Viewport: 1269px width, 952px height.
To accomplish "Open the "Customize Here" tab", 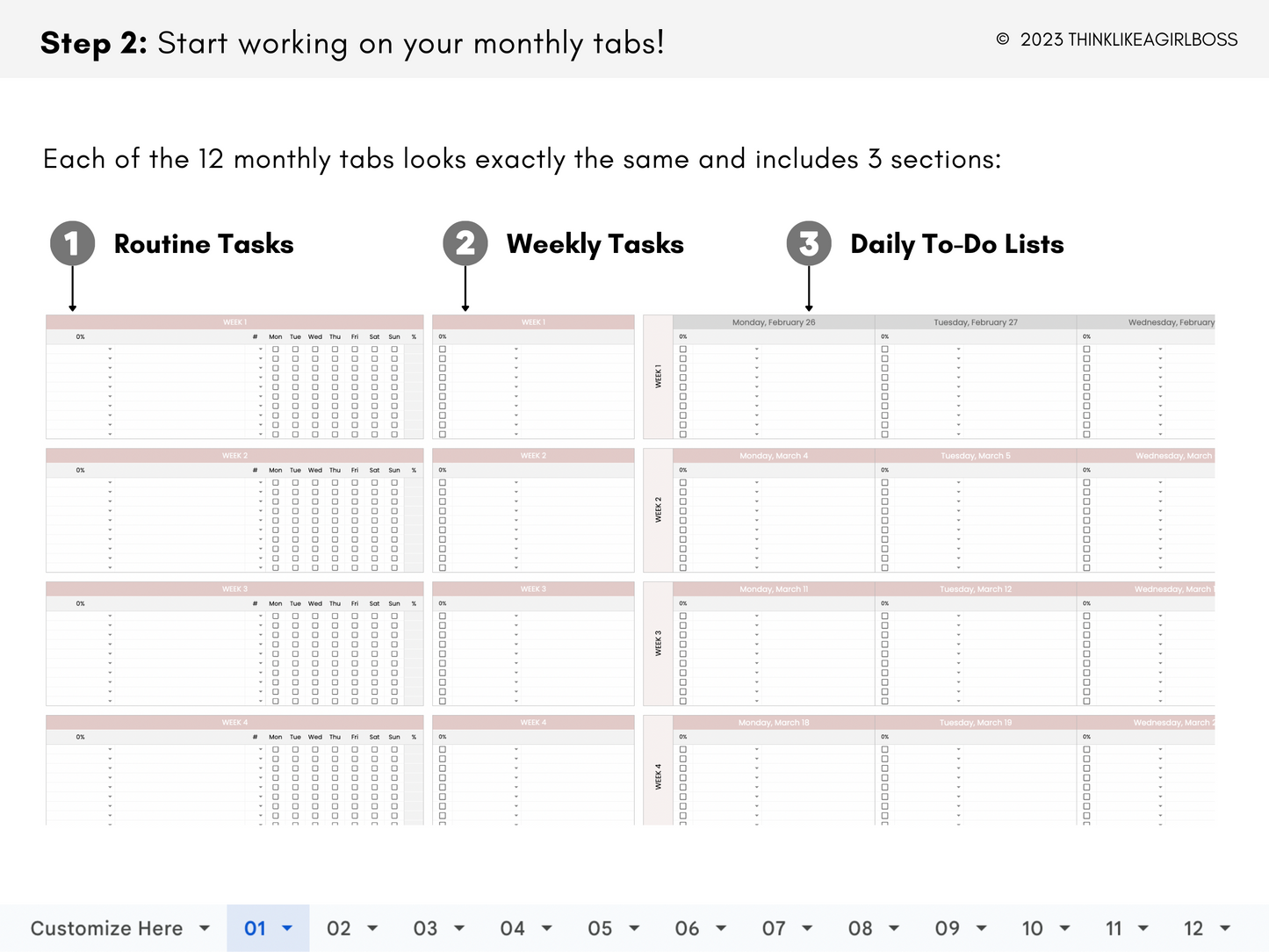I will click(x=107, y=927).
